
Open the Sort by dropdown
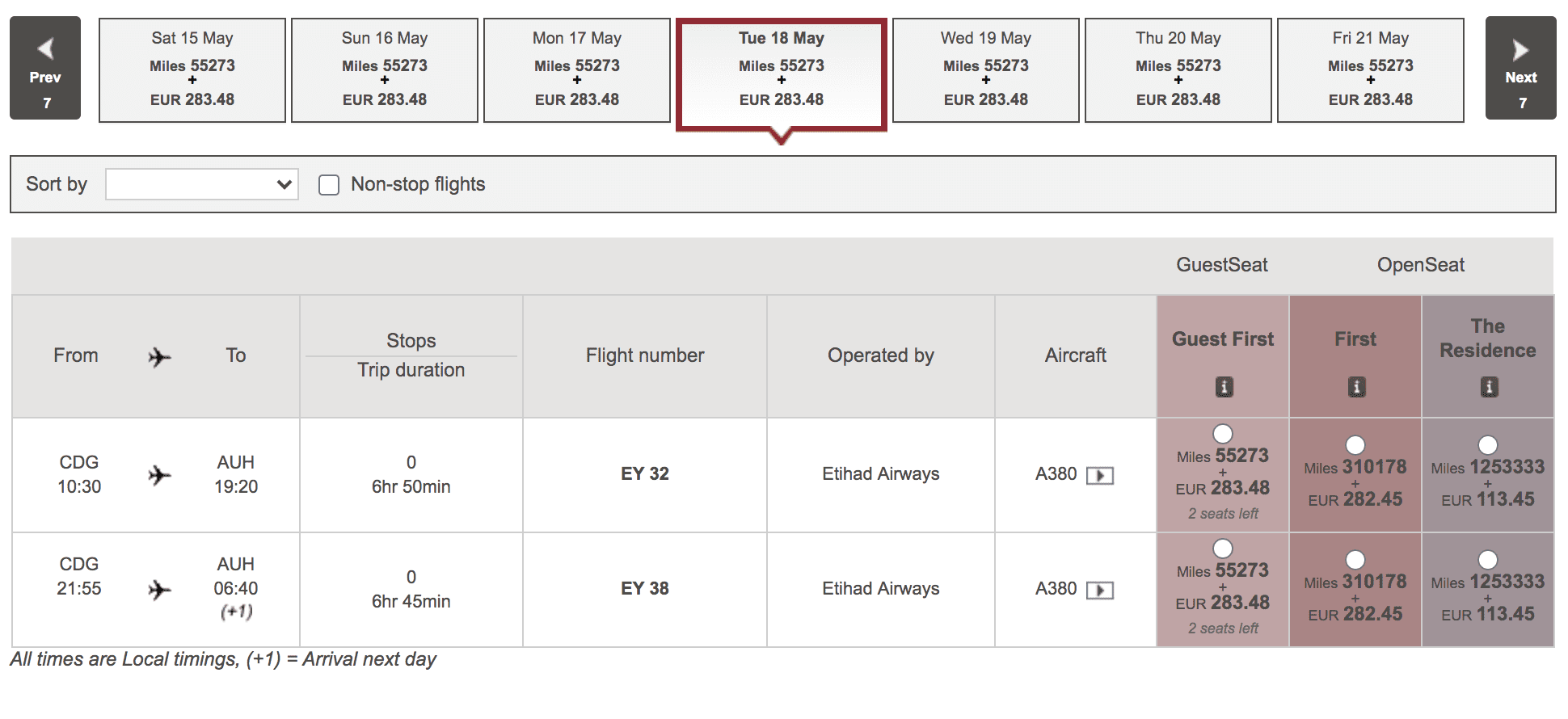pos(201,184)
